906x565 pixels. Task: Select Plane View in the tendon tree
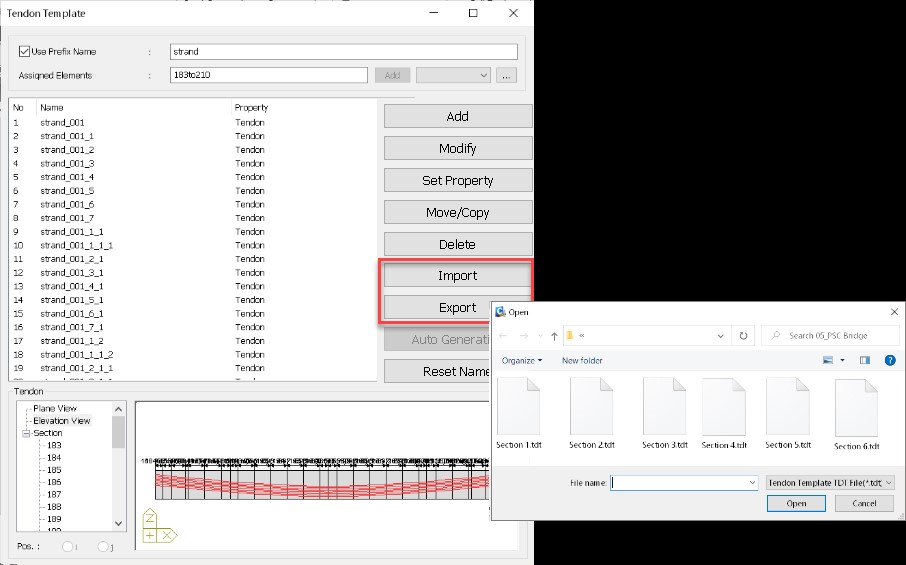55,408
